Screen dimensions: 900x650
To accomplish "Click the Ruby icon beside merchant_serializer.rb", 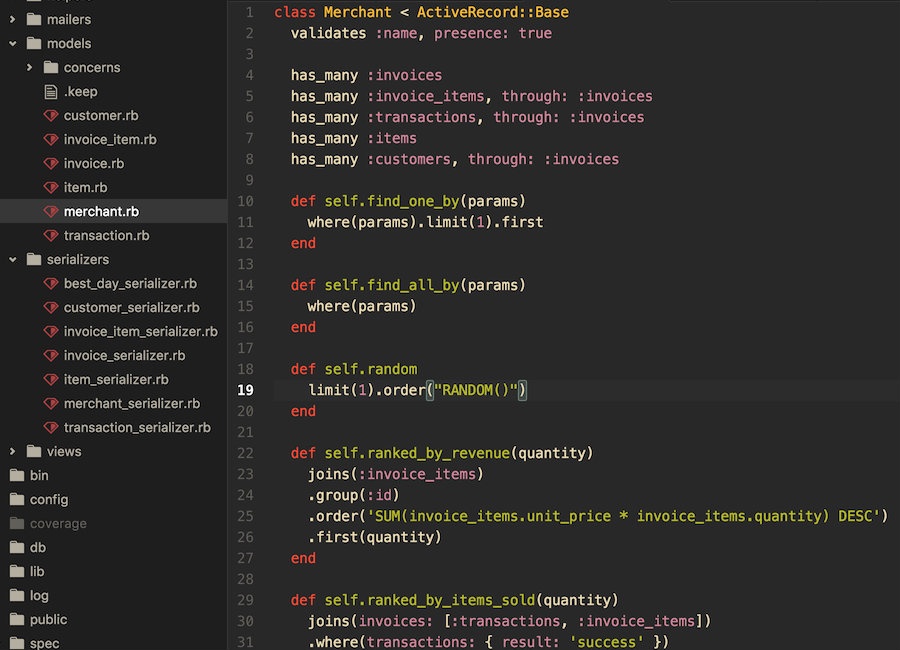I will pos(51,404).
